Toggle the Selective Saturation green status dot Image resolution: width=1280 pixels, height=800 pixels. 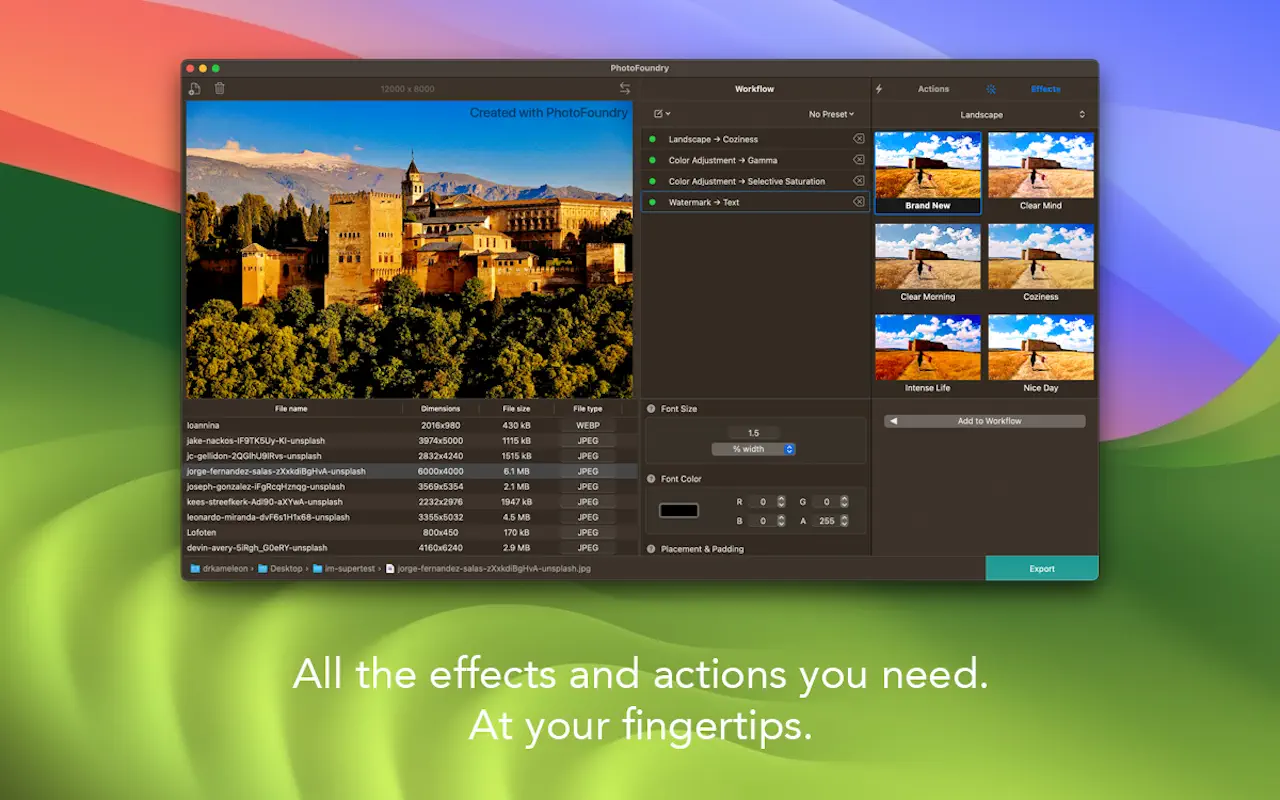[653, 181]
